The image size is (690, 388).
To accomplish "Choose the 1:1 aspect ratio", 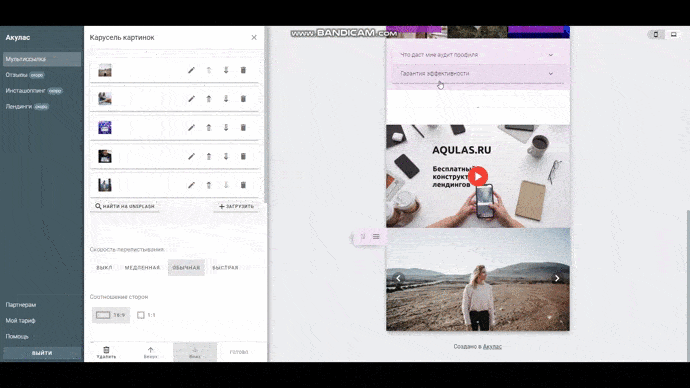I will [x=147, y=315].
